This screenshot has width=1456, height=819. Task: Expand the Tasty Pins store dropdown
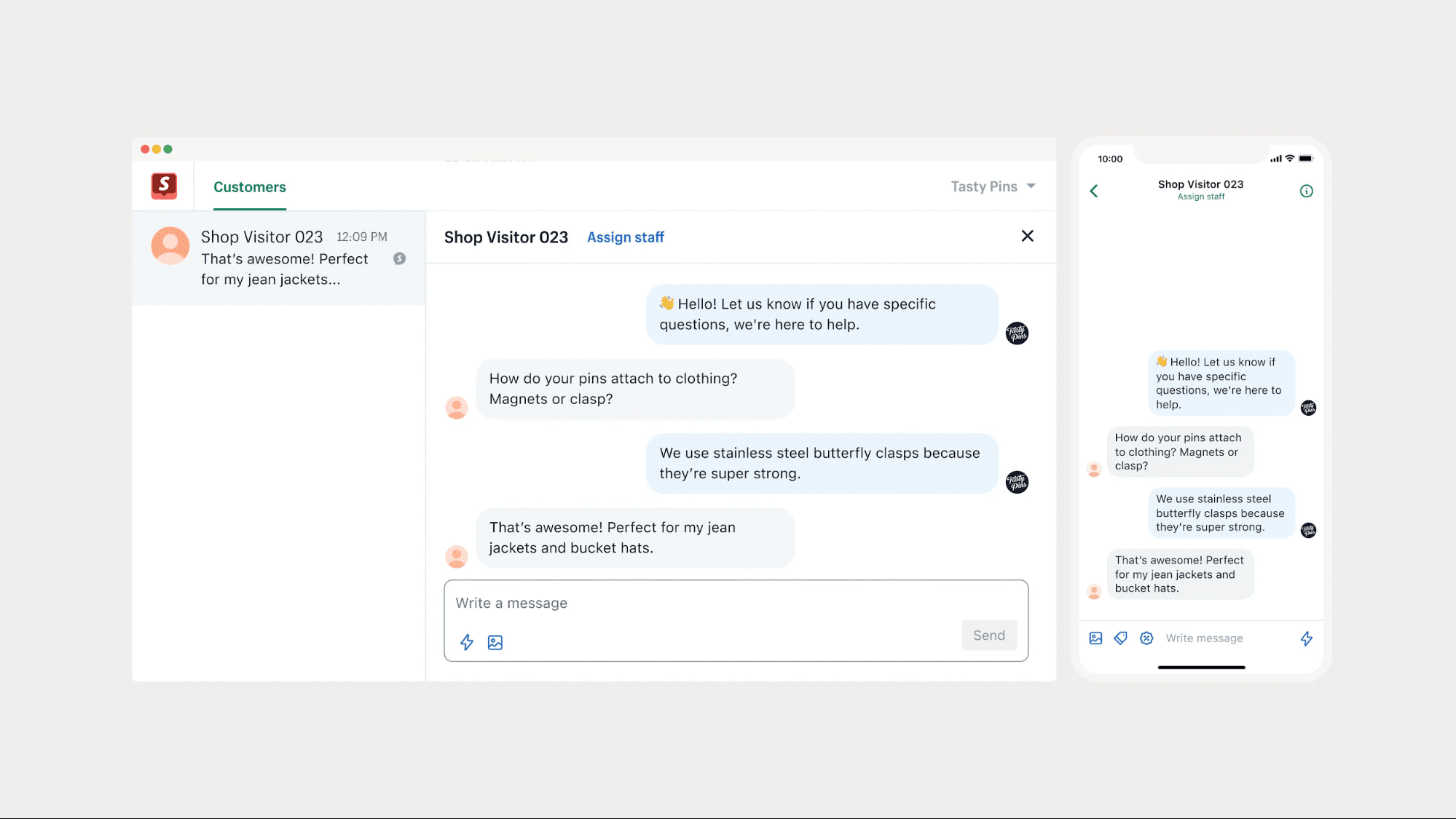993,186
